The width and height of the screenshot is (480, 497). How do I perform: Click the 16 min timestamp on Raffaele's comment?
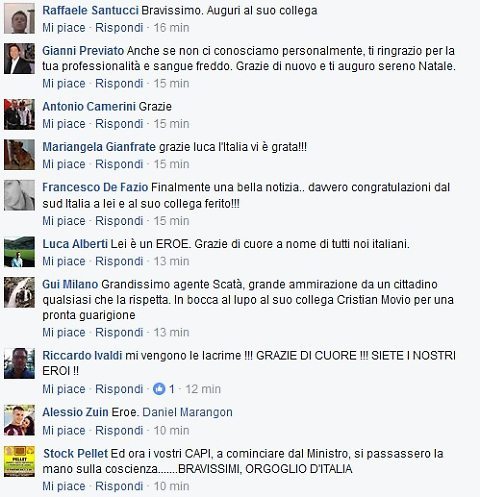(171, 28)
